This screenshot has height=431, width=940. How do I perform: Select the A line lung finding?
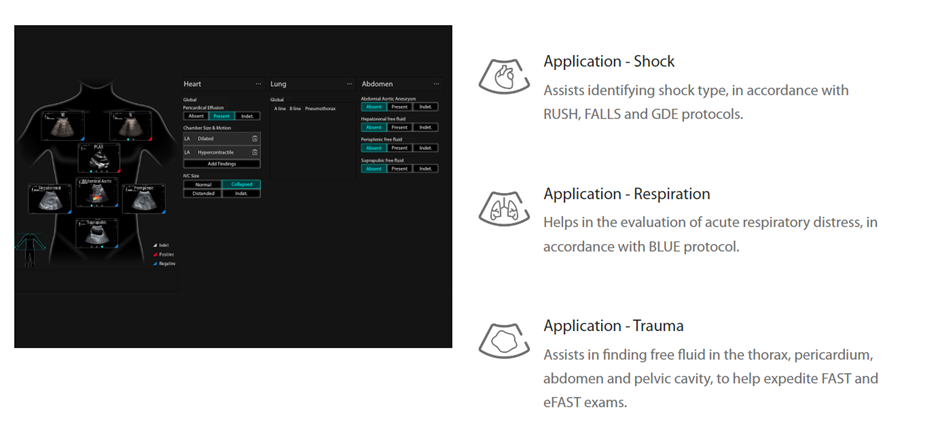click(x=280, y=108)
